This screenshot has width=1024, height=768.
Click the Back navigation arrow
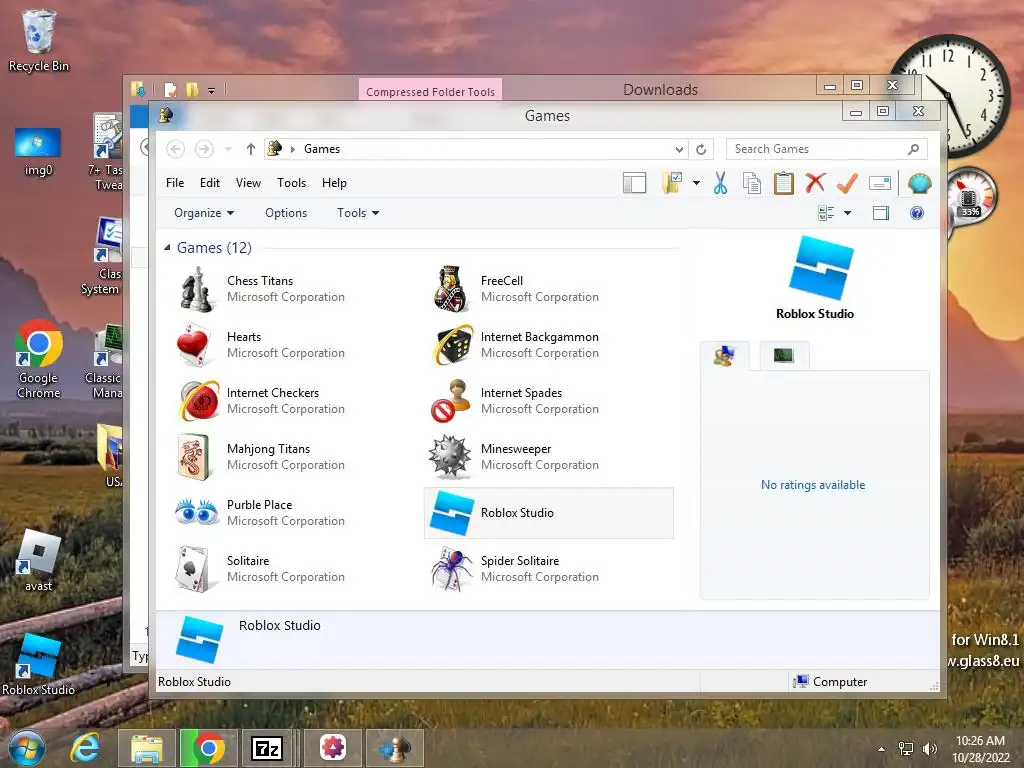pyautogui.click(x=175, y=150)
